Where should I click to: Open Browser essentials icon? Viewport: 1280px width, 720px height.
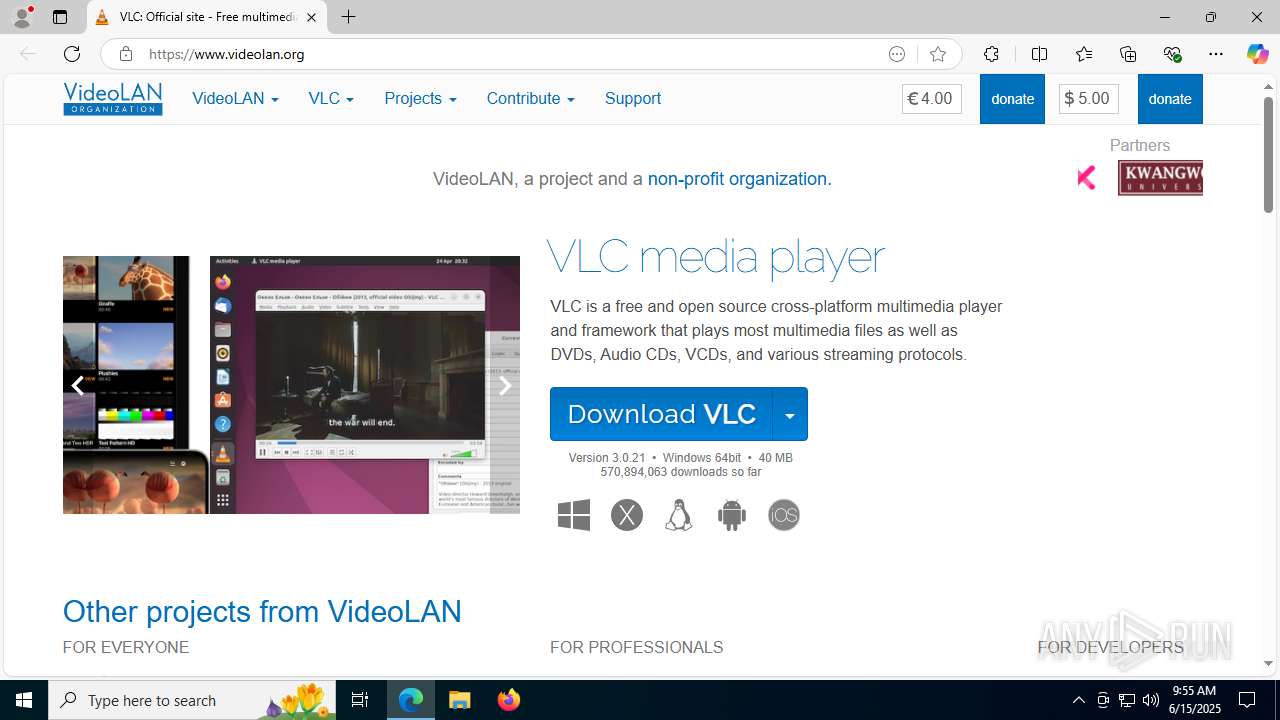point(1172,54)
